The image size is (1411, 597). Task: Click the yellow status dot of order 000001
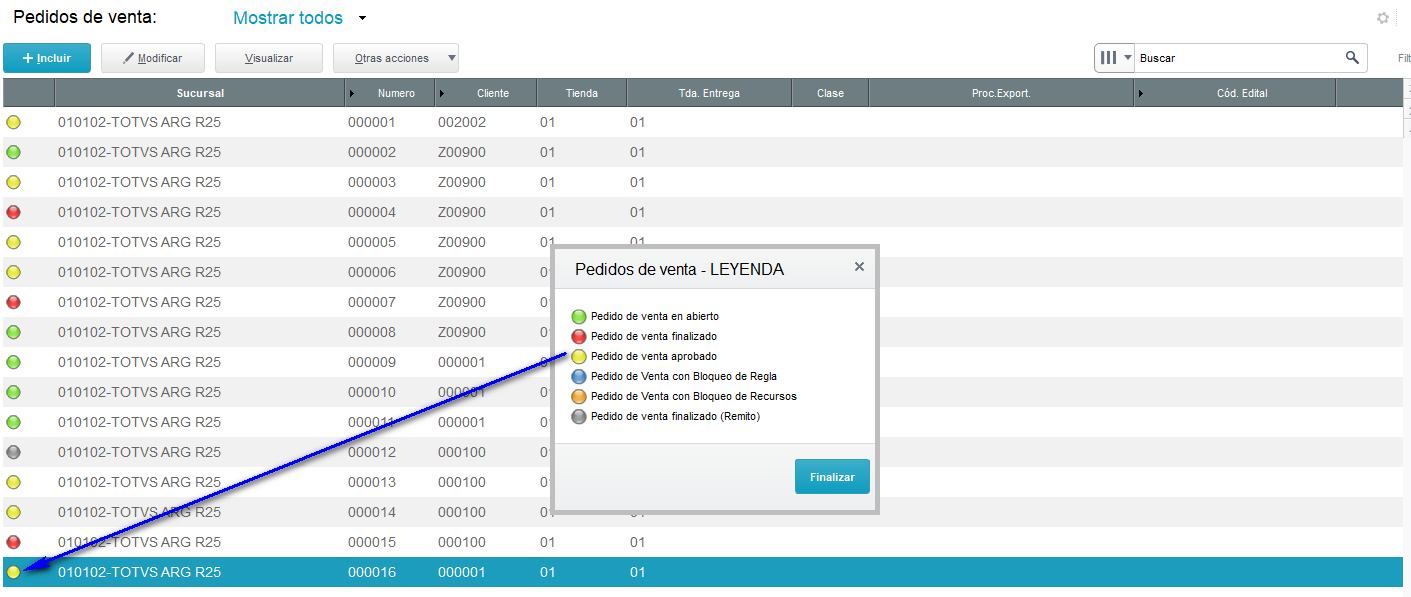[x=13, y=123]
